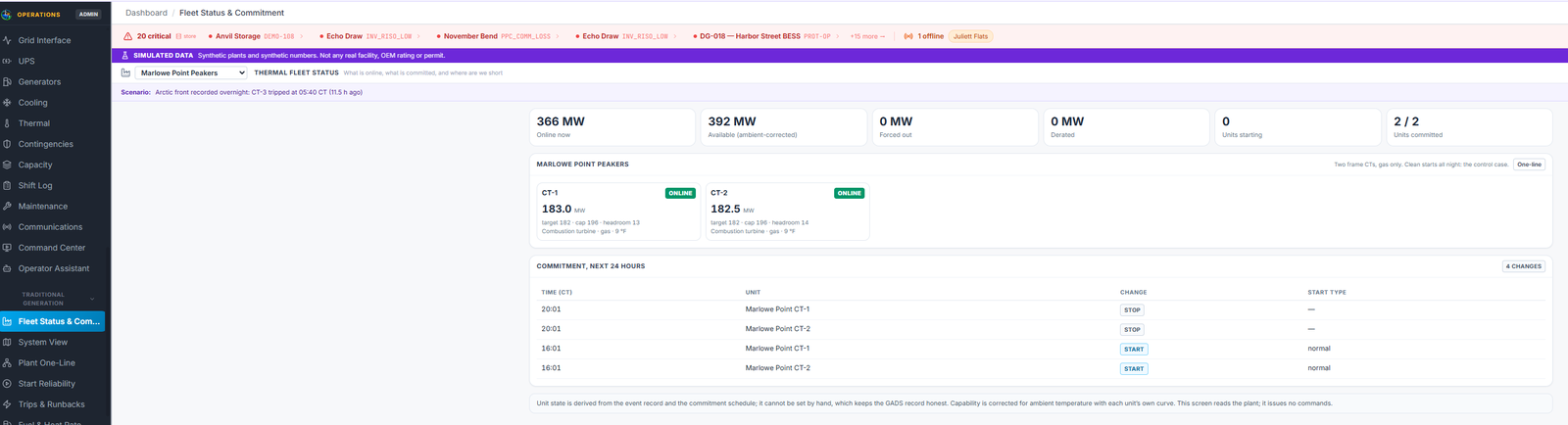
Task: Click the 1 offline status text
Action: (x=931, y=36)
